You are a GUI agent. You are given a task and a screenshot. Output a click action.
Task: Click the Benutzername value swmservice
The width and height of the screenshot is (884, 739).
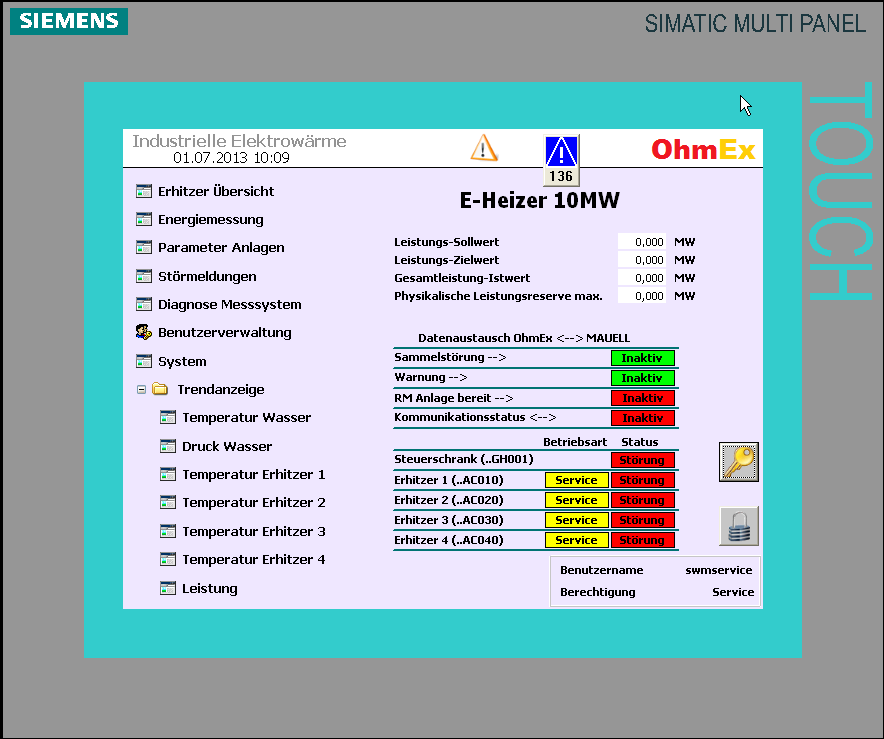point(719,570)
